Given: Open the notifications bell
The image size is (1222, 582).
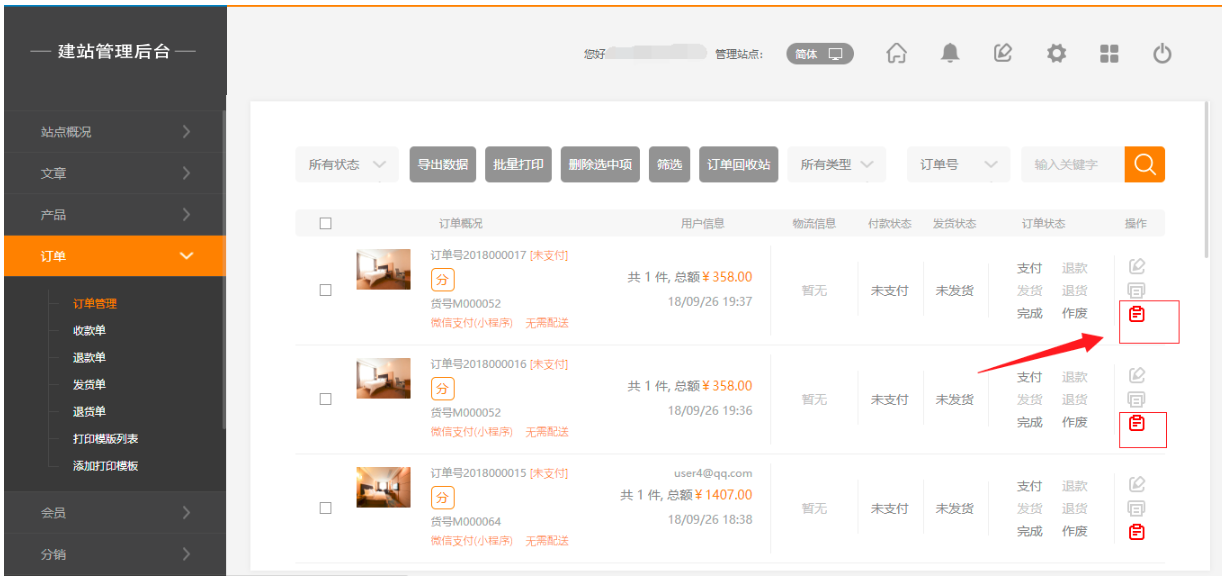Looking at the screenshot, I should tap(950, 54).
